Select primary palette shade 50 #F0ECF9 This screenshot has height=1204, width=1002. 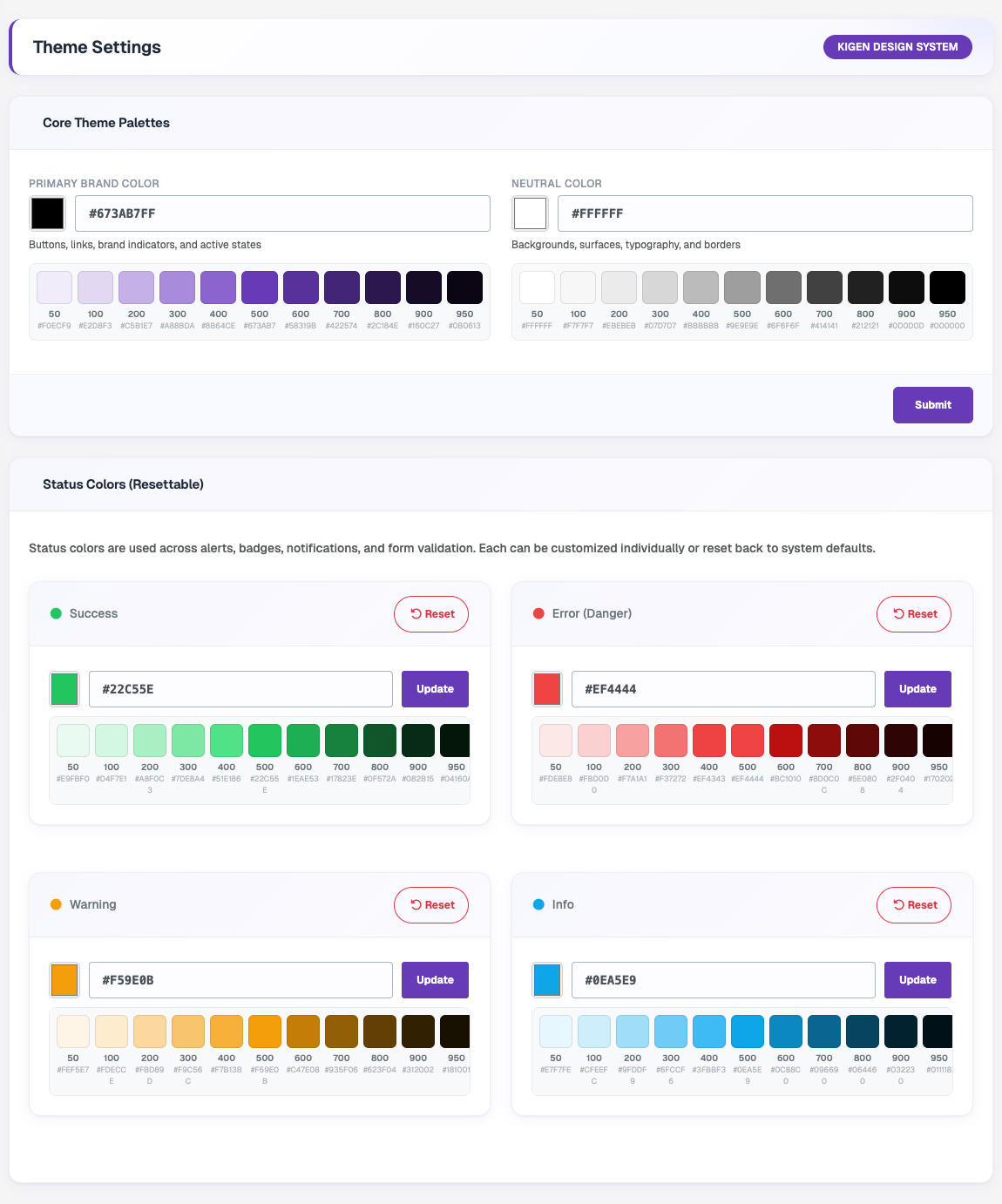[x=54, y=287]
